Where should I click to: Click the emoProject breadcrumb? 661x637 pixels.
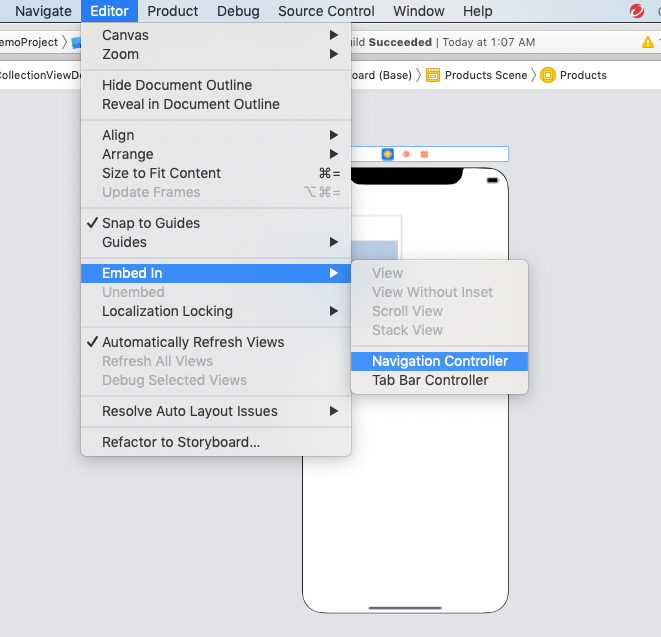click(29, 42)
